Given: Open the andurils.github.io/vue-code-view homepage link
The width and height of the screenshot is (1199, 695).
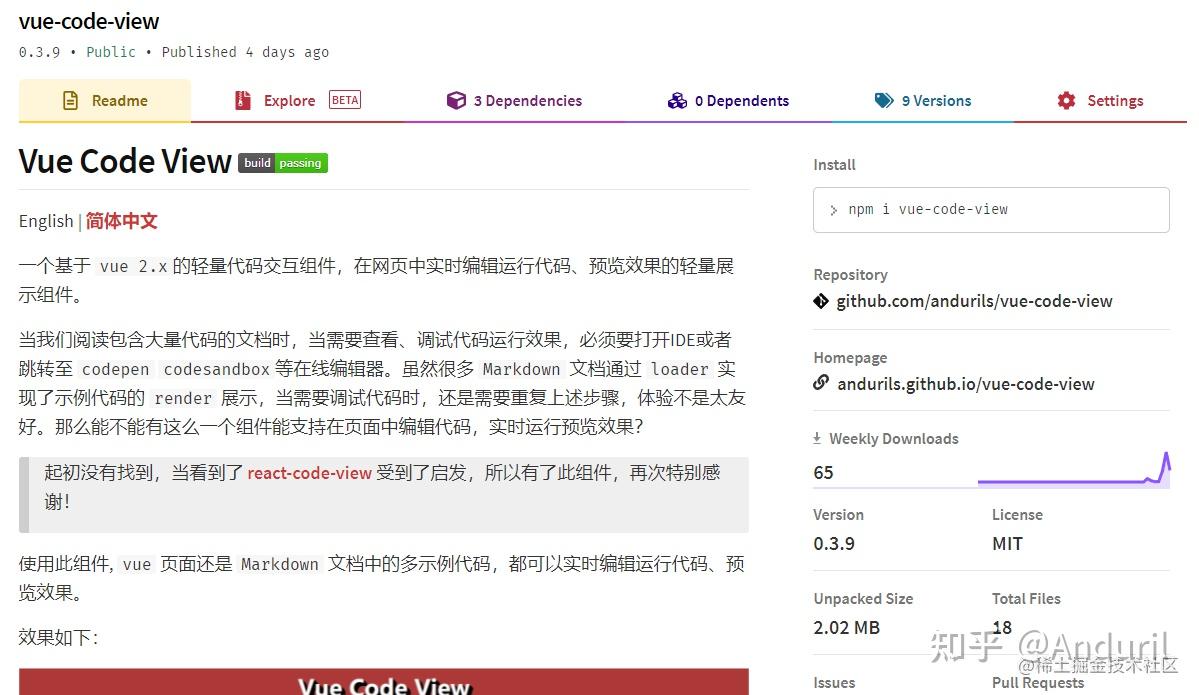Looking at the screenshot, I should pos(965,383).
